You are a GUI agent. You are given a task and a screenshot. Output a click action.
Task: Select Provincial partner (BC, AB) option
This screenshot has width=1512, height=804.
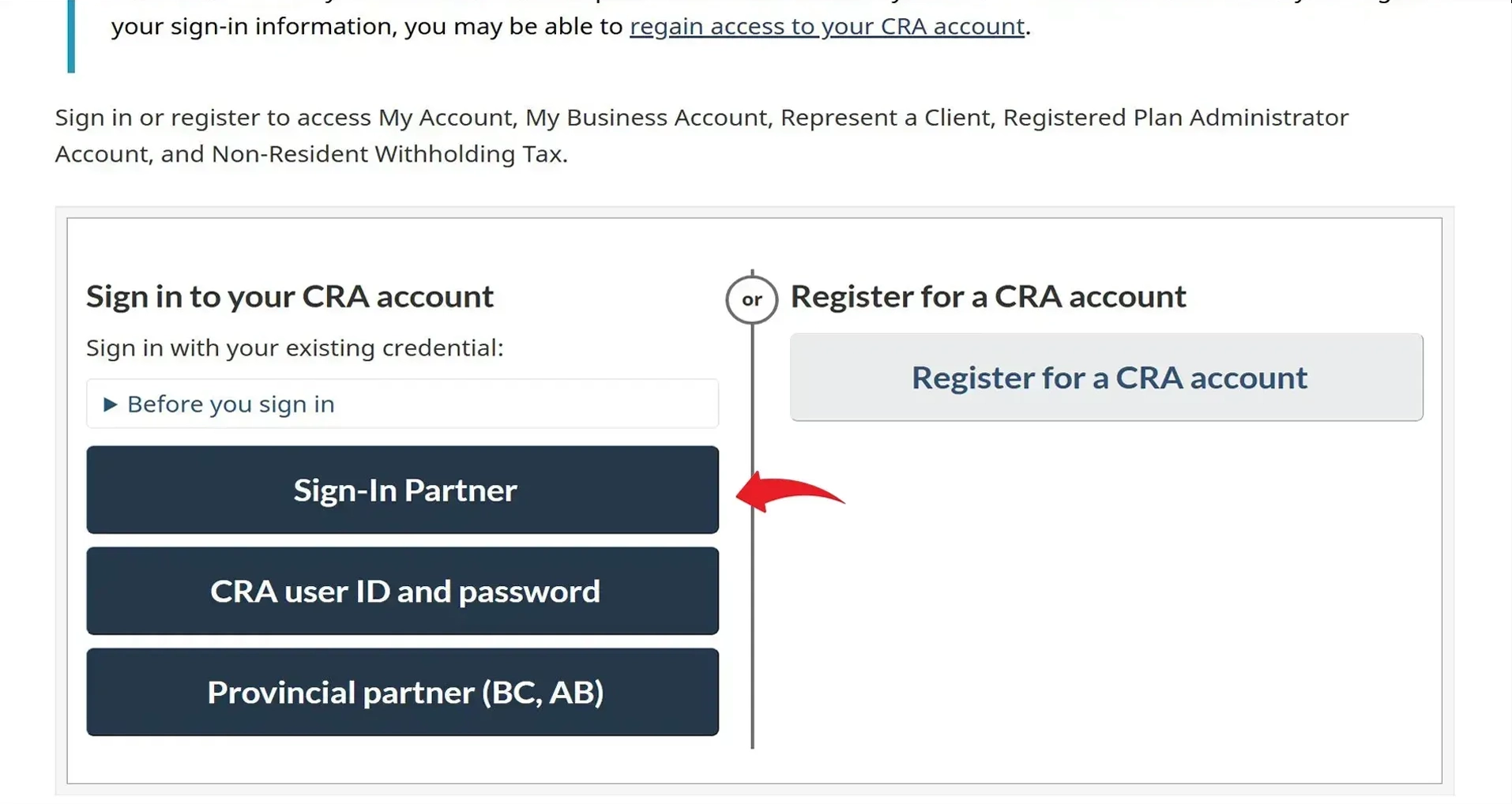[x=402, y=692]
